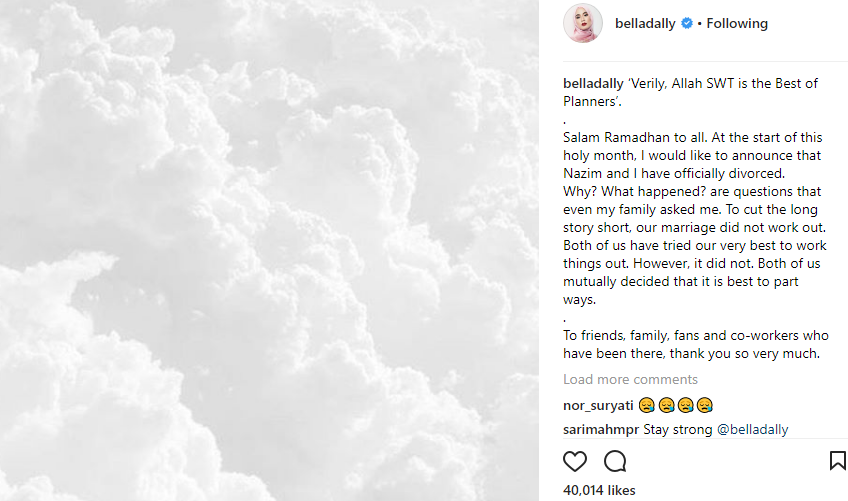Click 'Stay strong' comment text
Screen dimensions: 848x501
point(678,430)
